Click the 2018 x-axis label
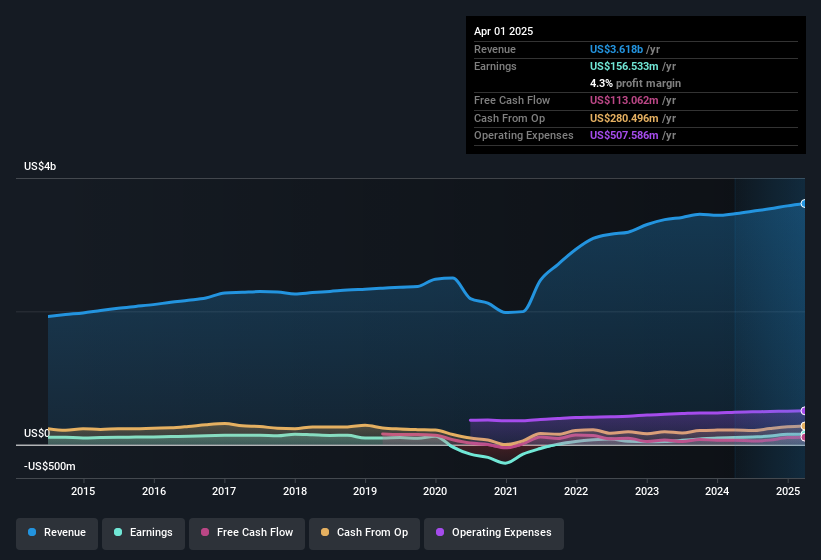This screenshot has height=560, width=821. click(295, 491)
